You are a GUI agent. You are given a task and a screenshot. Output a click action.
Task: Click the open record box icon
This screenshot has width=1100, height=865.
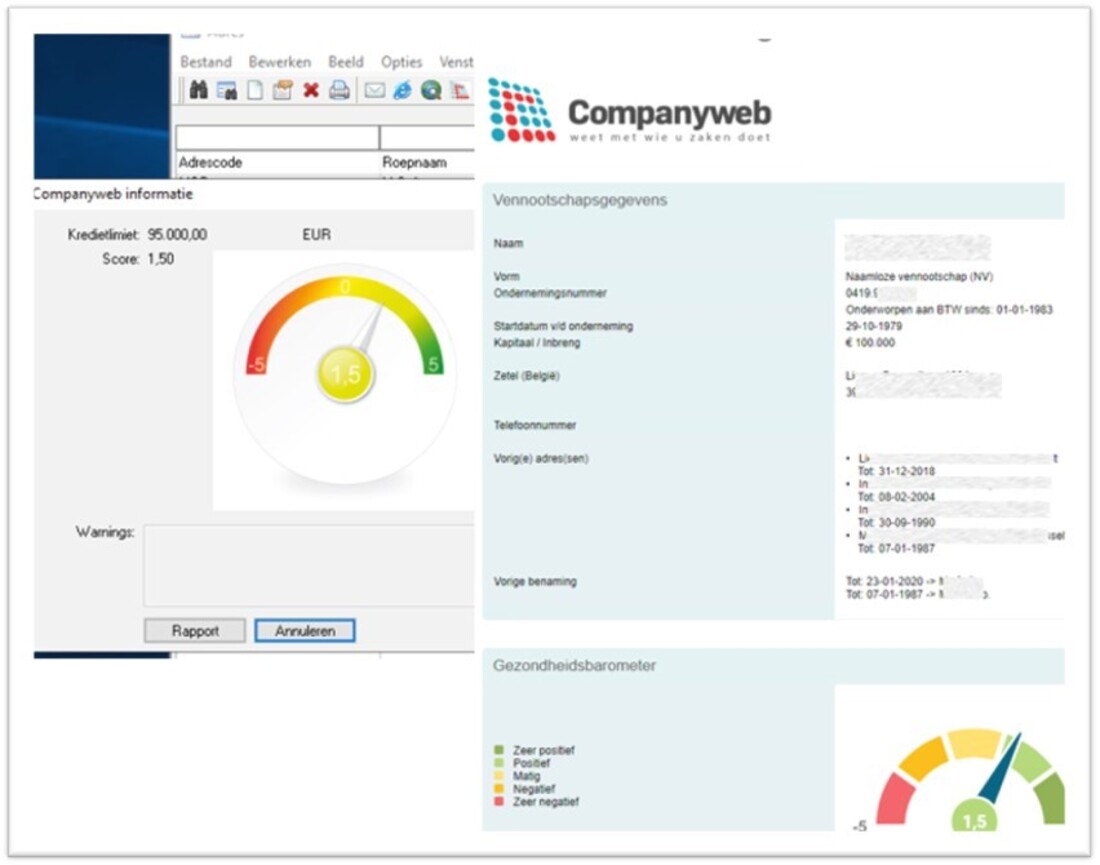(x=283, y=90)
